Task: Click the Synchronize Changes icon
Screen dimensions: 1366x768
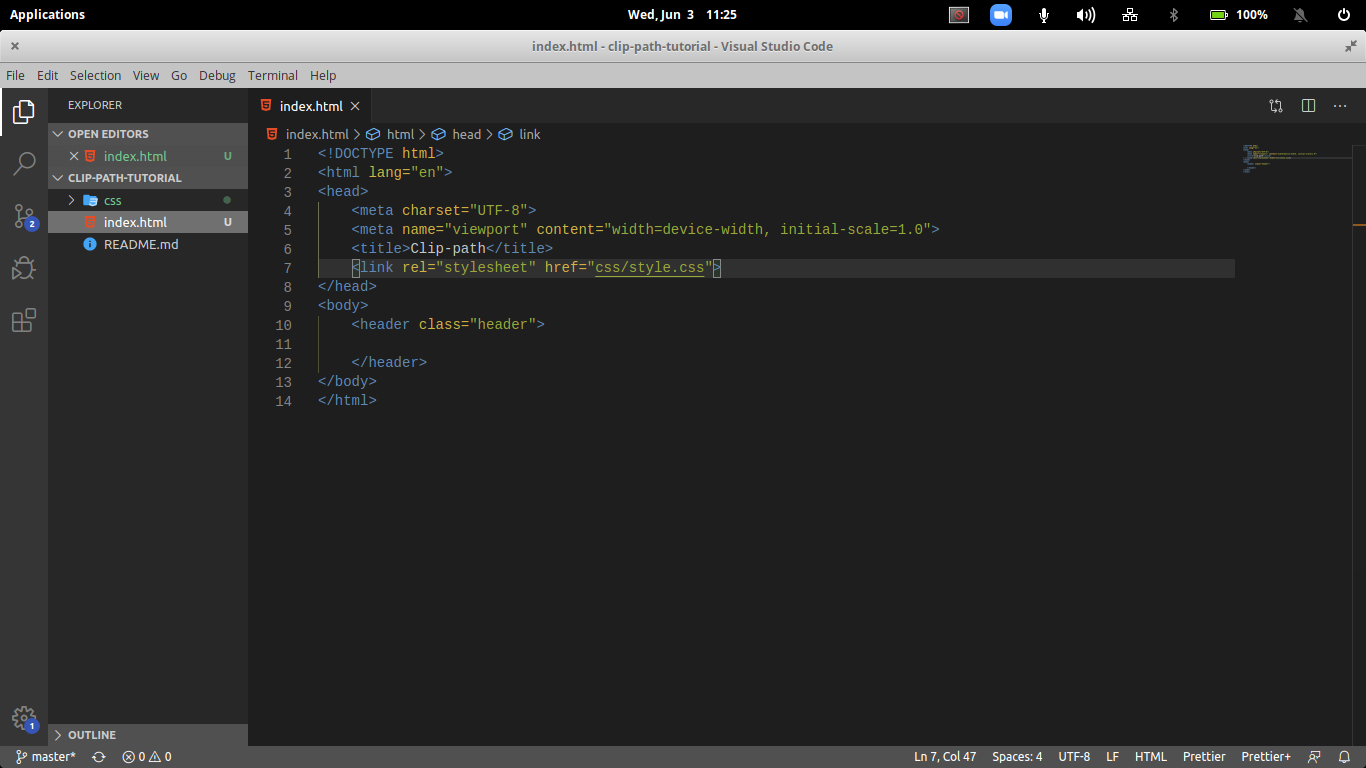Action: pyautogui.click(x=99, y=757)
